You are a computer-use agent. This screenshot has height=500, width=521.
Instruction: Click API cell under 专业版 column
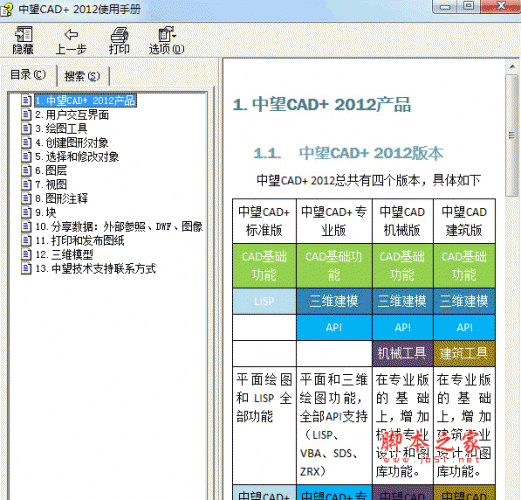334,327
